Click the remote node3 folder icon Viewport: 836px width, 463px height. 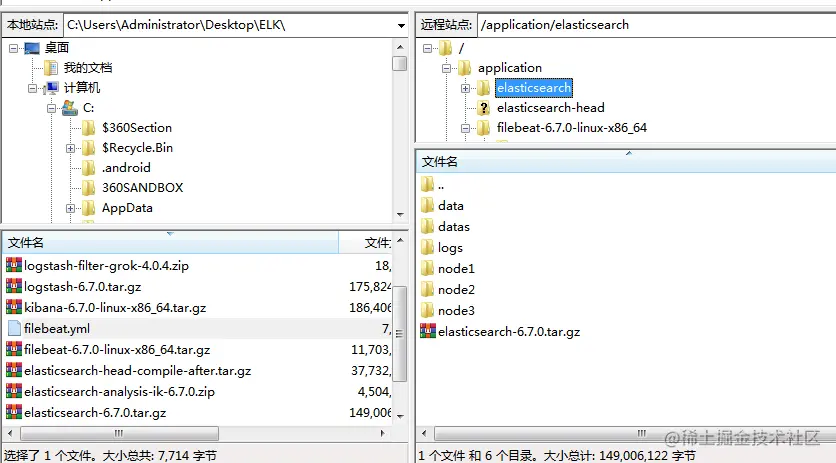tap(427, 310)
